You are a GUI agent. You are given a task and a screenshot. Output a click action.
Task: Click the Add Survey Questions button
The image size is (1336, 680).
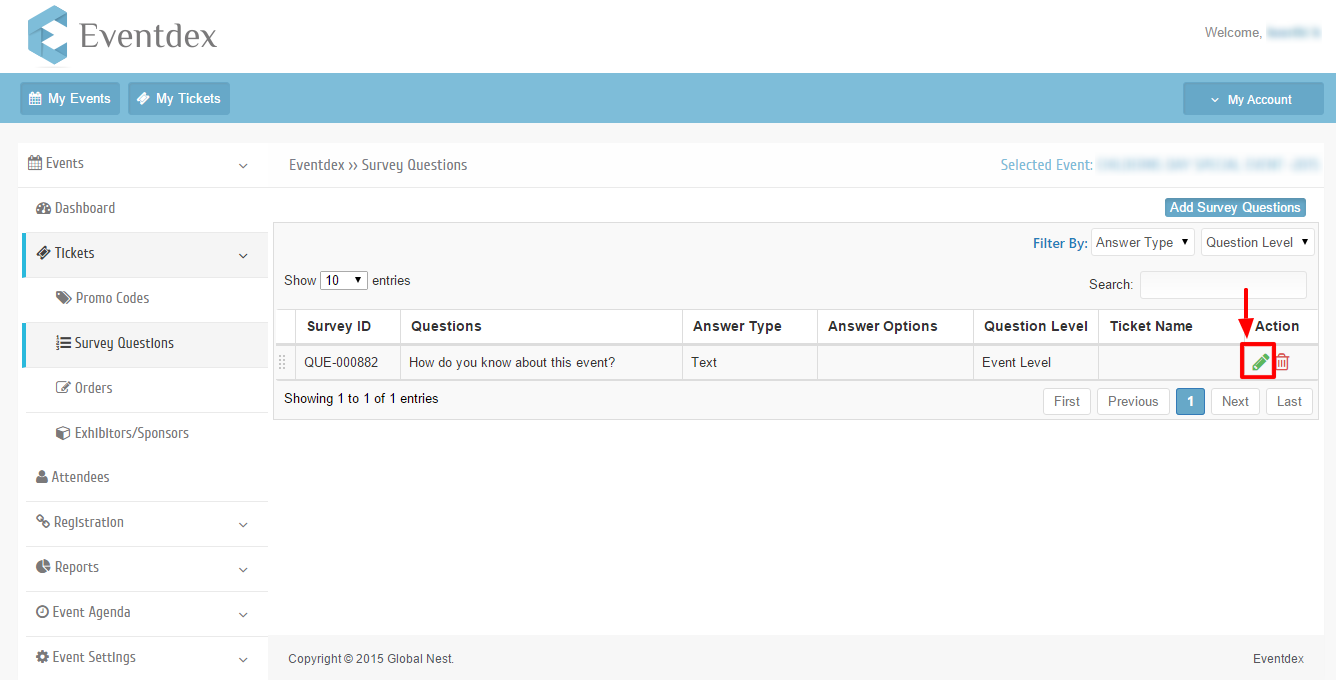(x=1235, y=207)
